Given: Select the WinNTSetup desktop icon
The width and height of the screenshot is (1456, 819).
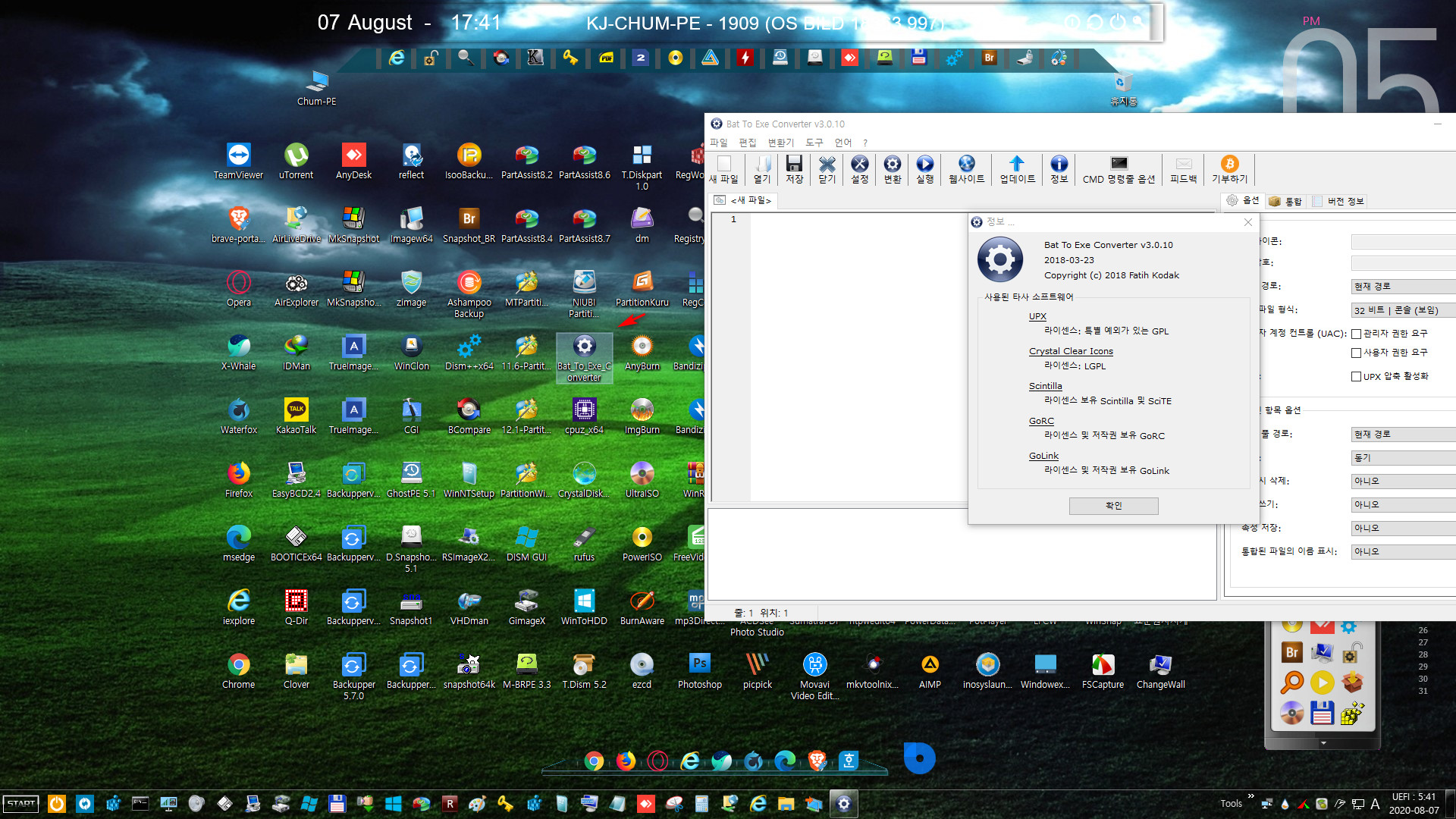Looking at the screenshot, I should click(x=469, y=480).
